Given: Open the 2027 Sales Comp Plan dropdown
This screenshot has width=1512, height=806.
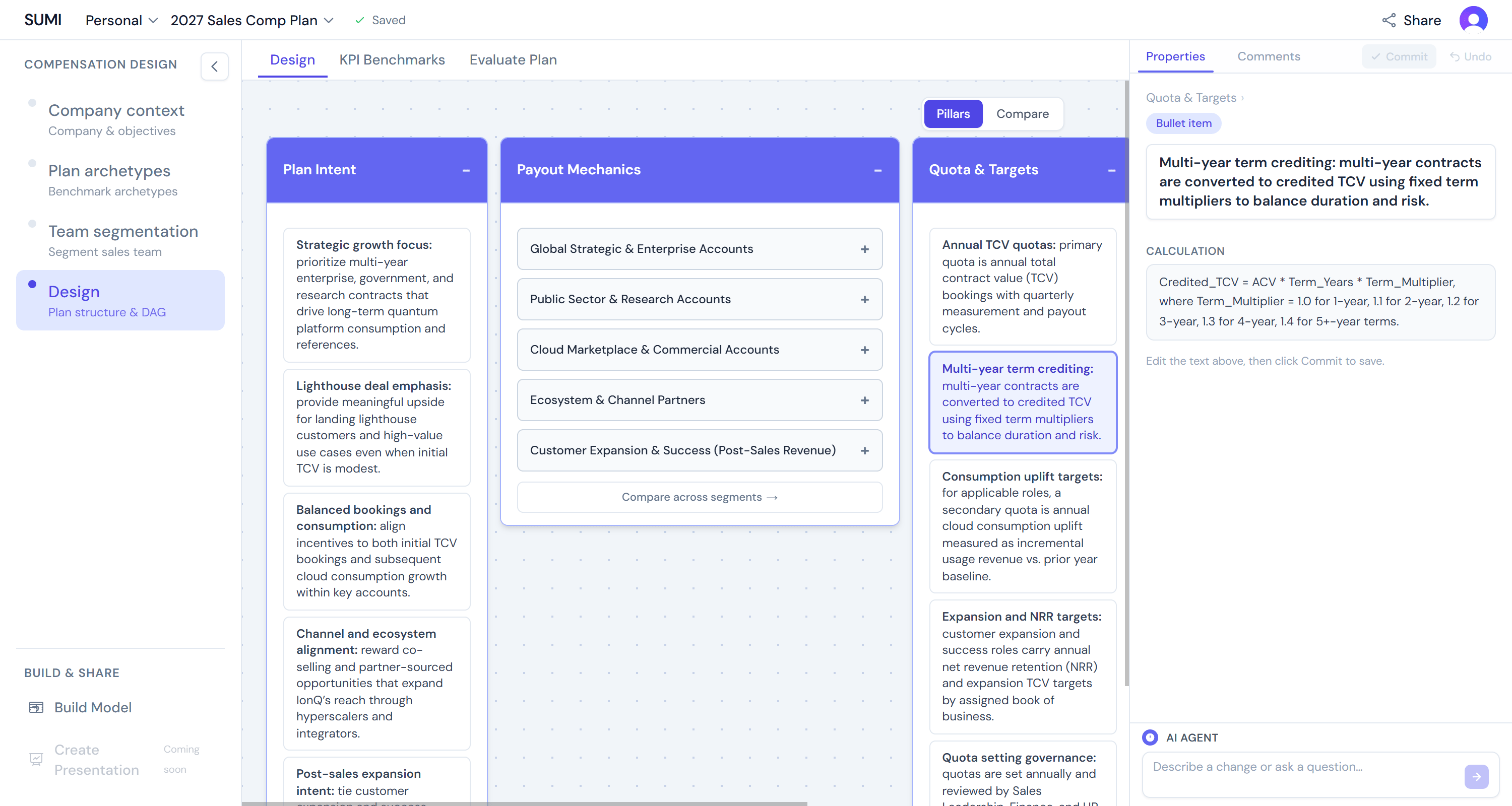Looking at the screenshot, I should click(253, 21).
